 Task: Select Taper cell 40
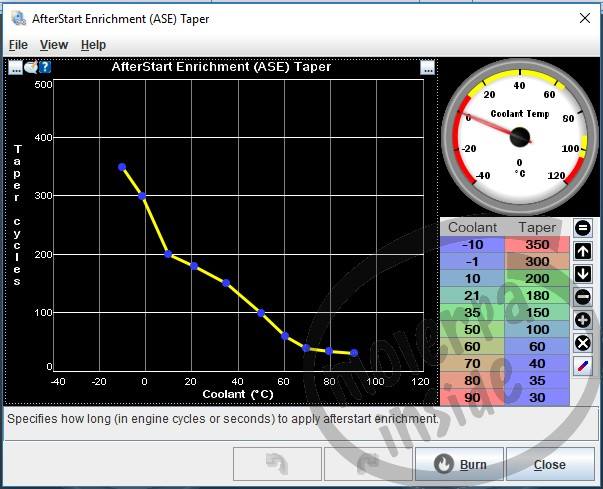(537, 363)
